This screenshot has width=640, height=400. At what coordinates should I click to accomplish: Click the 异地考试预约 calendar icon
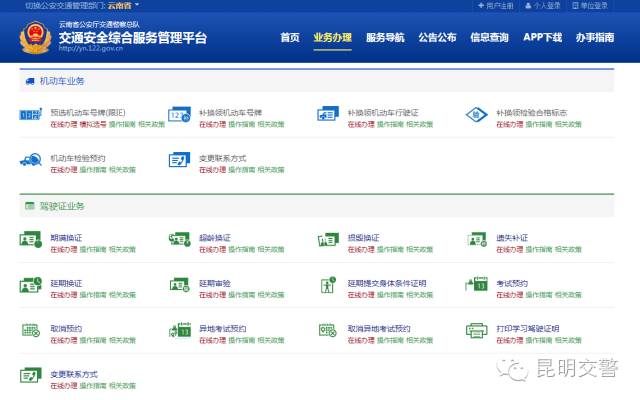[180, 330]
